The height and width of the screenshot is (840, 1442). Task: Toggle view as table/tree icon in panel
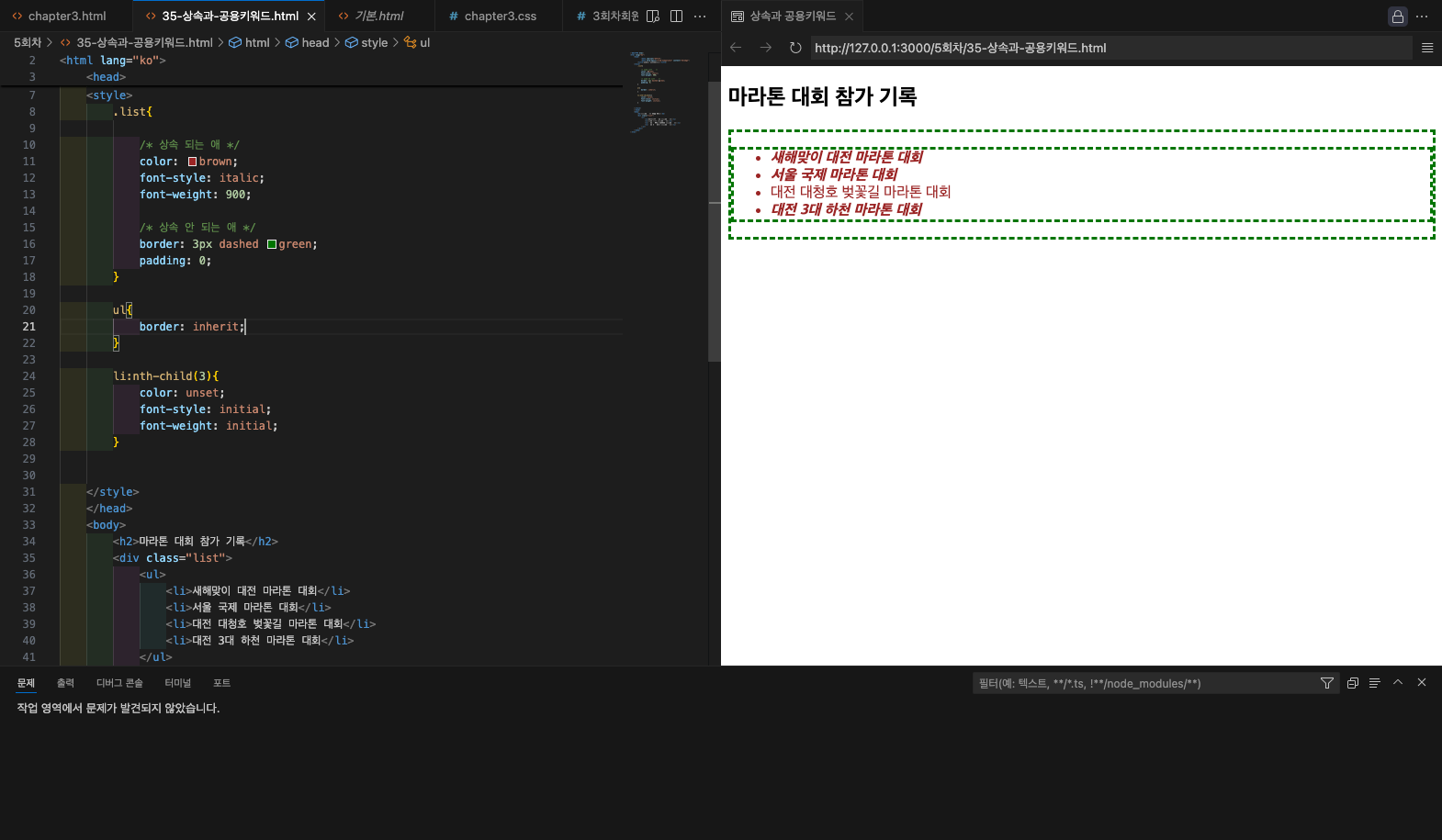pyautogui.click(x=1375, y=683)
